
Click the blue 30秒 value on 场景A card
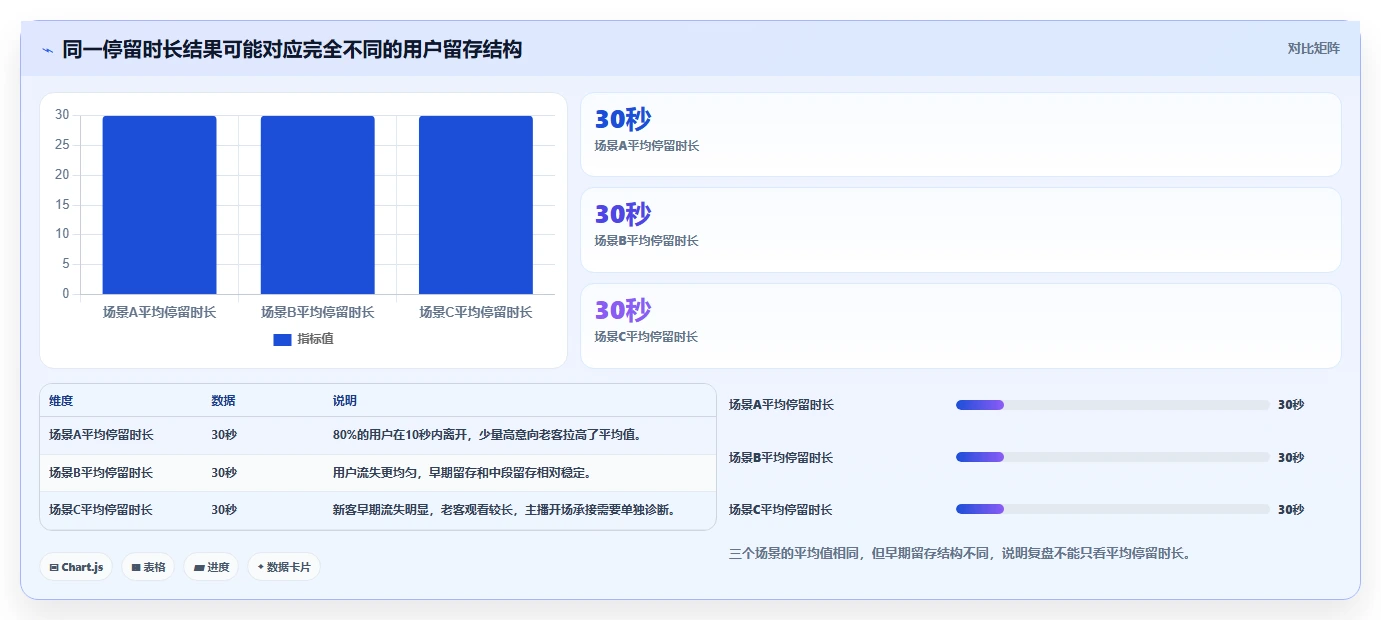(x=623, y=120)
